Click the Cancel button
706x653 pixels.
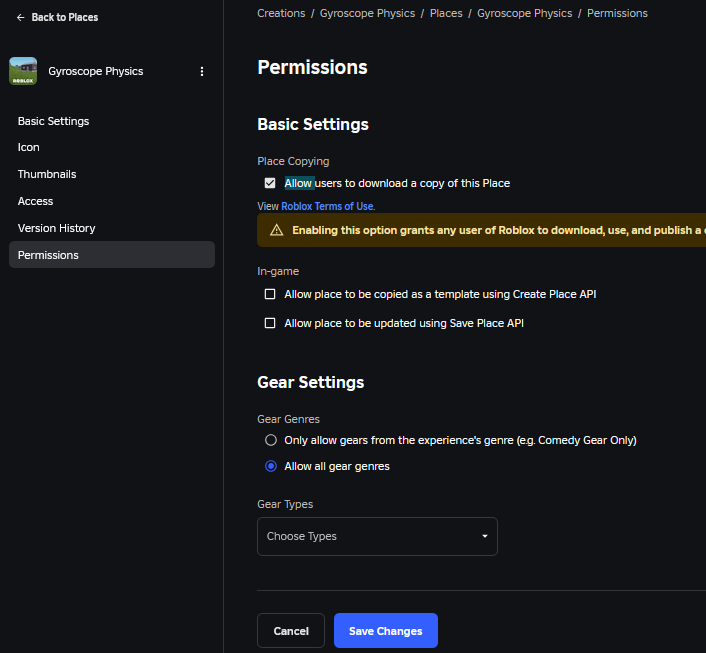291,631
